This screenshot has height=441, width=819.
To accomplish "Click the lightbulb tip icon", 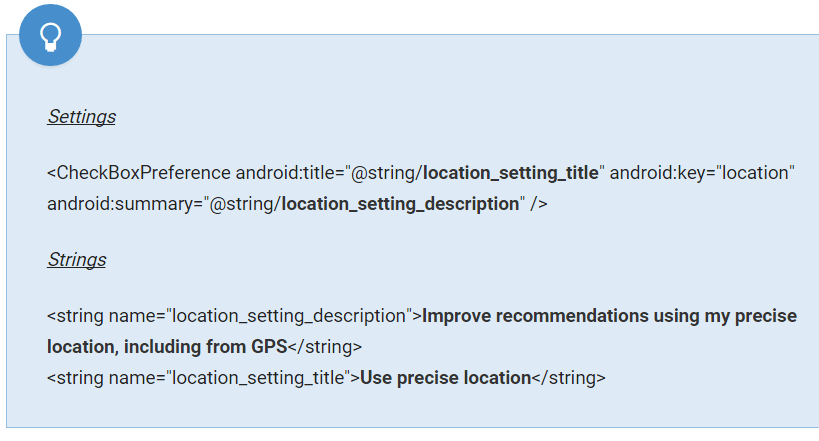I will 50,37.
